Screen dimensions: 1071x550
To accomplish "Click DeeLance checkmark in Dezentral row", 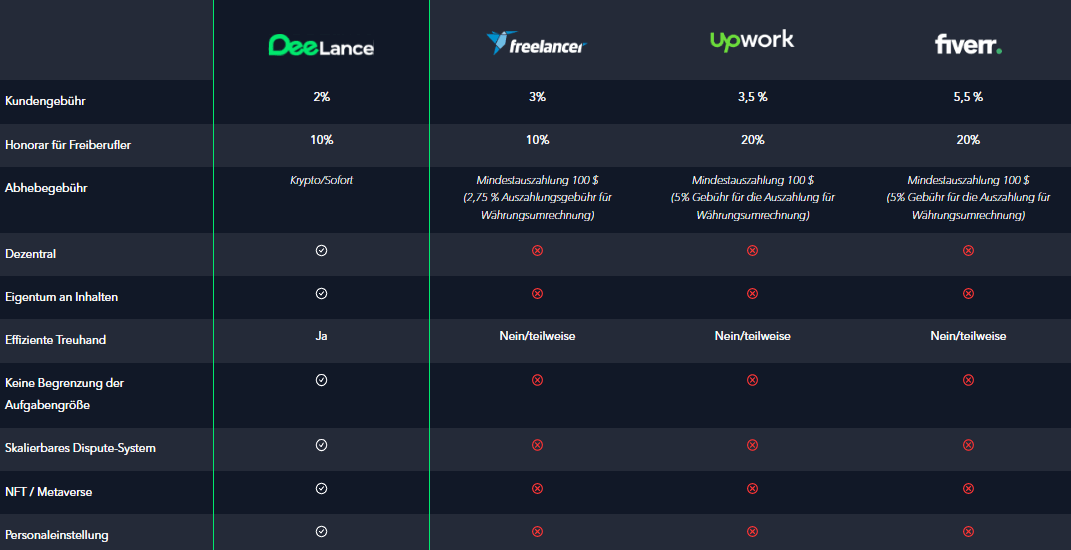I will [x=322, y=251].
